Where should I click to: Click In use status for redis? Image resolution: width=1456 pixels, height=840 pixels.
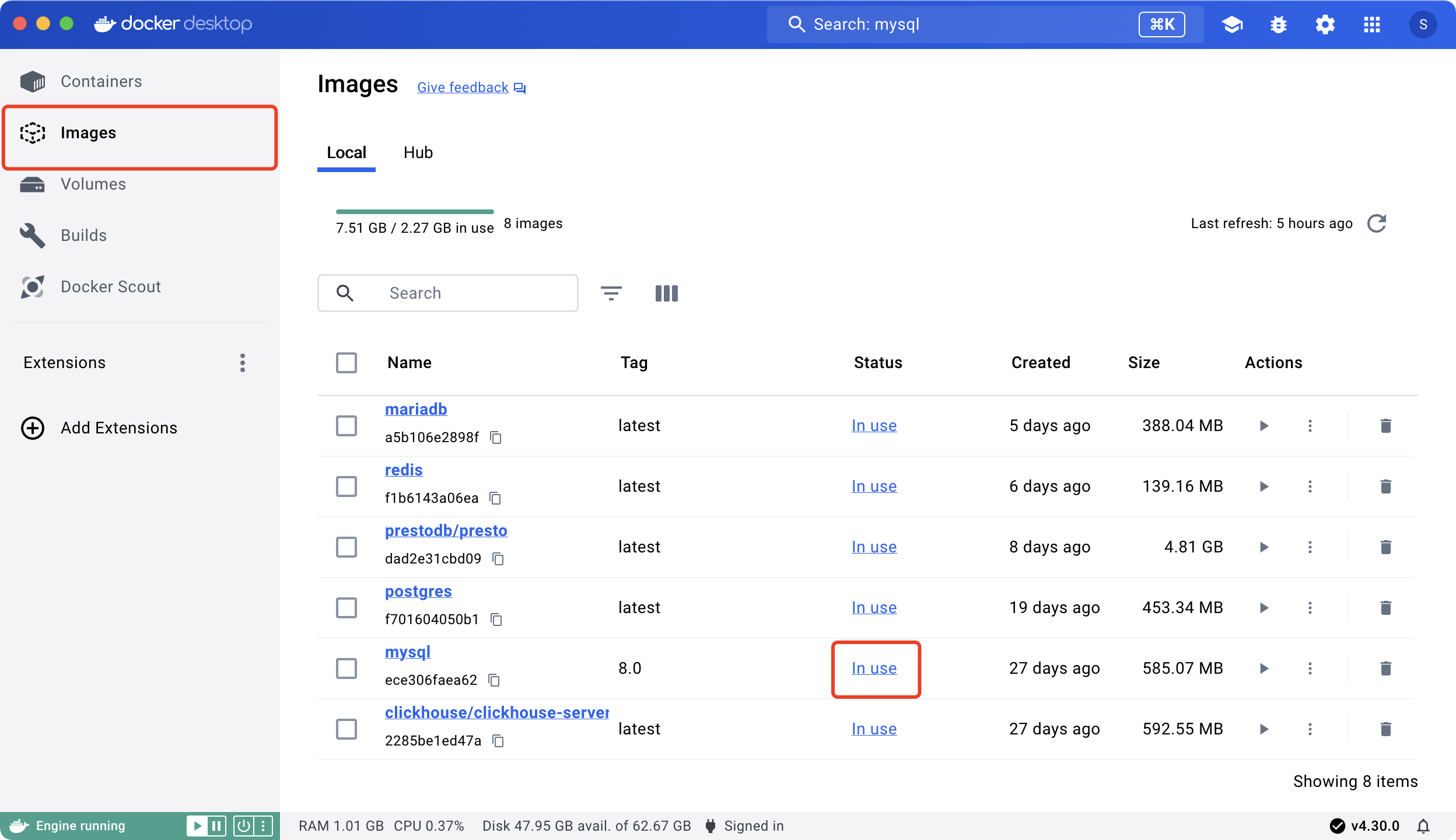pyautogui.click(x=874, y=487)
